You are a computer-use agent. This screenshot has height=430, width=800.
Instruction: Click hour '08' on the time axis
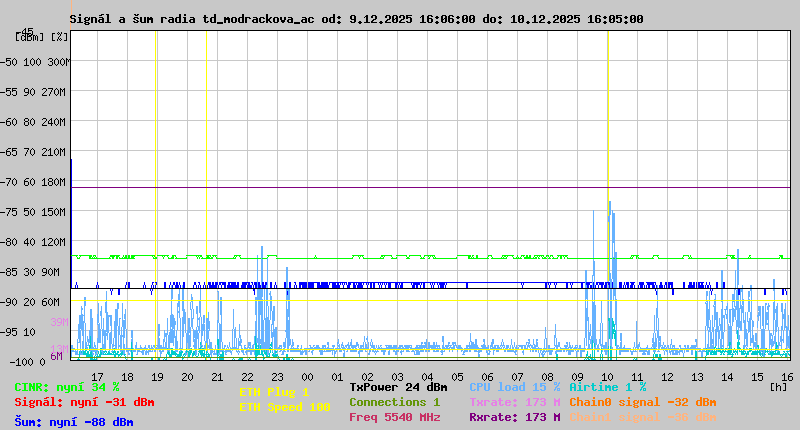[547, 377]
